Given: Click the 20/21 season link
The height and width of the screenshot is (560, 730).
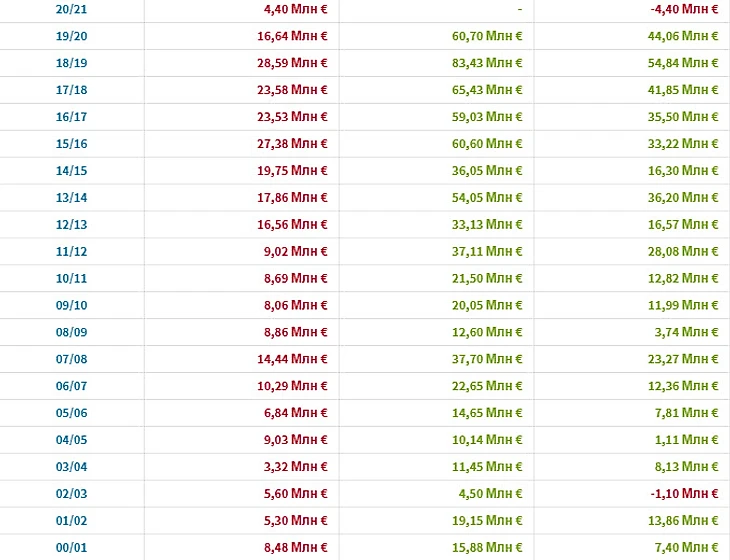Looking at the screenshot, I should [x=70, y=9].
